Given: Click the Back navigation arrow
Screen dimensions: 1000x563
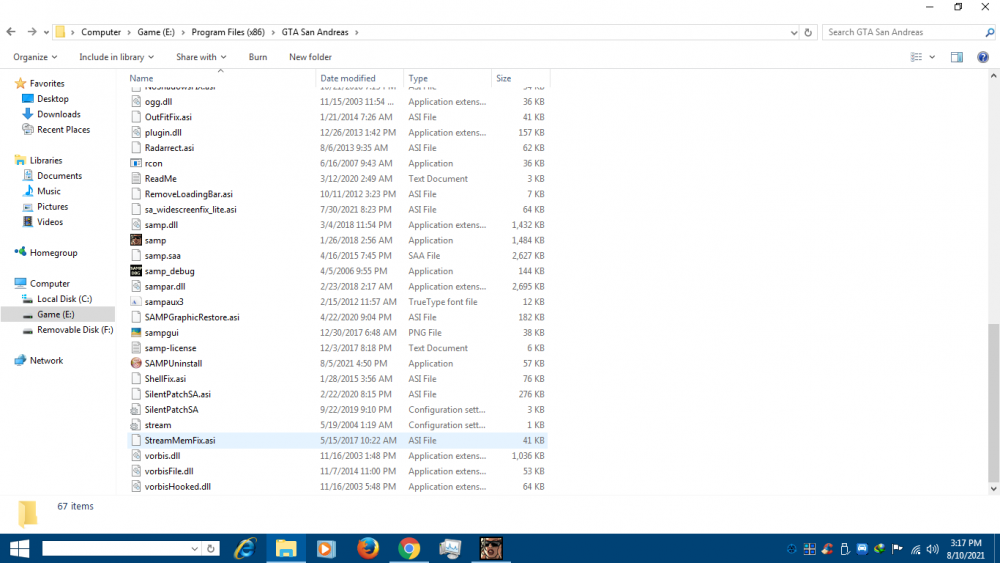Looking at the screenshot, I should pyautogui.click(x=11, y=32).
